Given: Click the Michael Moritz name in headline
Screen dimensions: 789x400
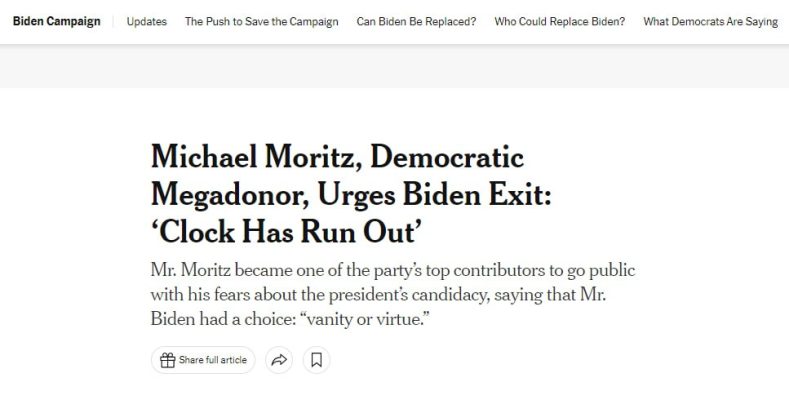Looking at the screenshot, I should coord(252,156).
